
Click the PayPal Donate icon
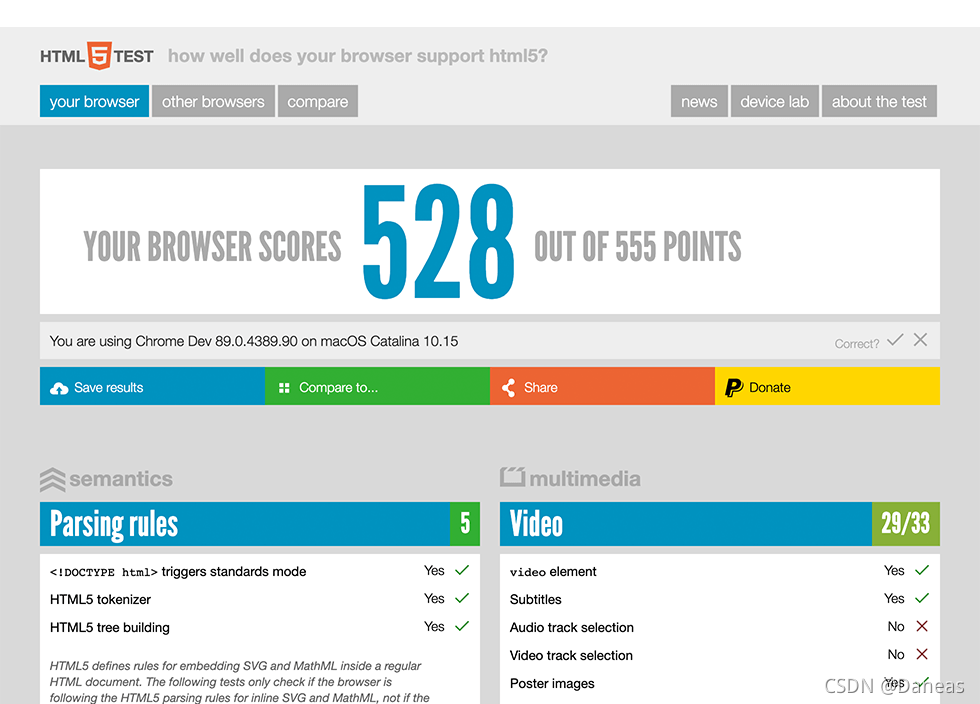click(734, 388)
